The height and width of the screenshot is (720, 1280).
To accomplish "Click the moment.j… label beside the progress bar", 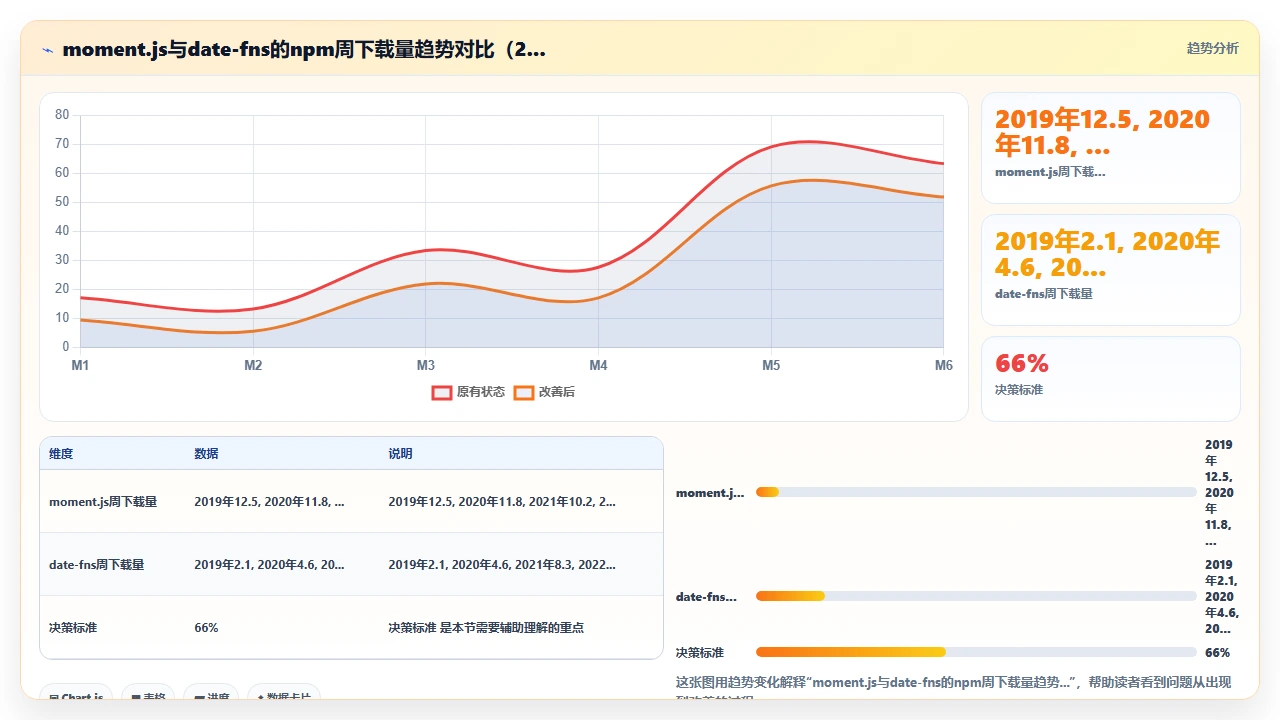I will (x=710, y=493).
